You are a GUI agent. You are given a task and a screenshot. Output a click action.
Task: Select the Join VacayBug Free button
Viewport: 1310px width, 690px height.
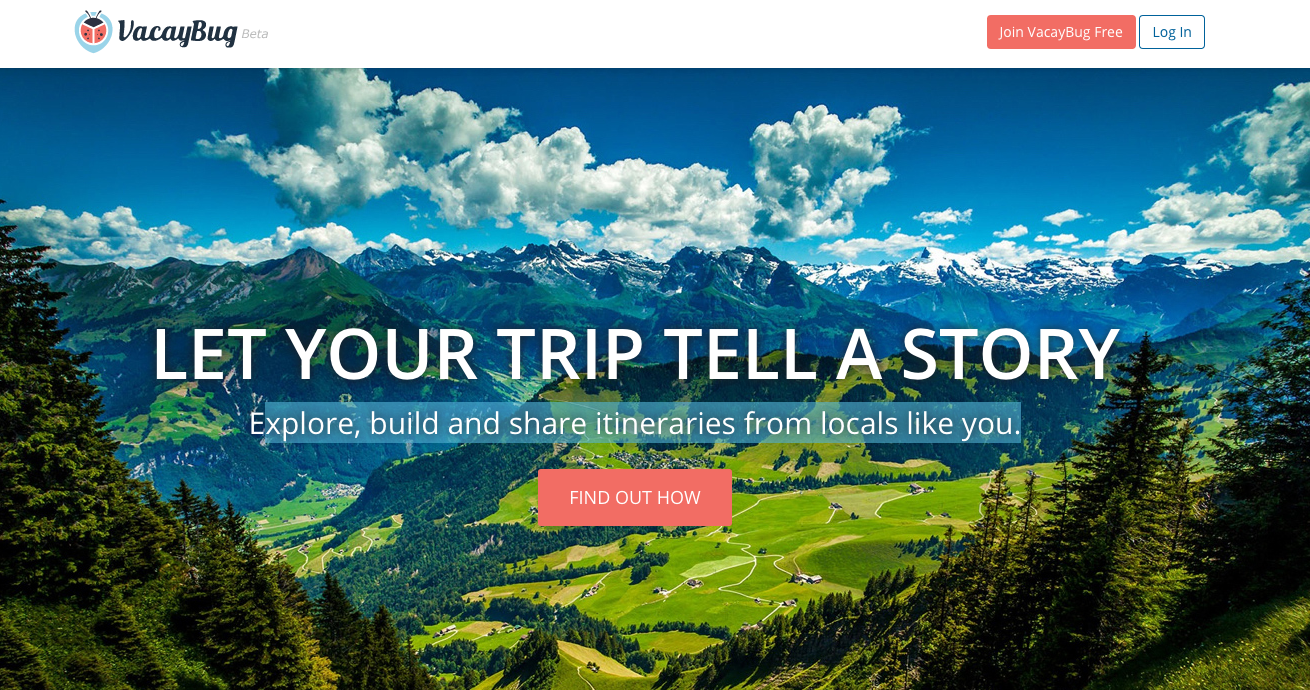pos(1061,32)
